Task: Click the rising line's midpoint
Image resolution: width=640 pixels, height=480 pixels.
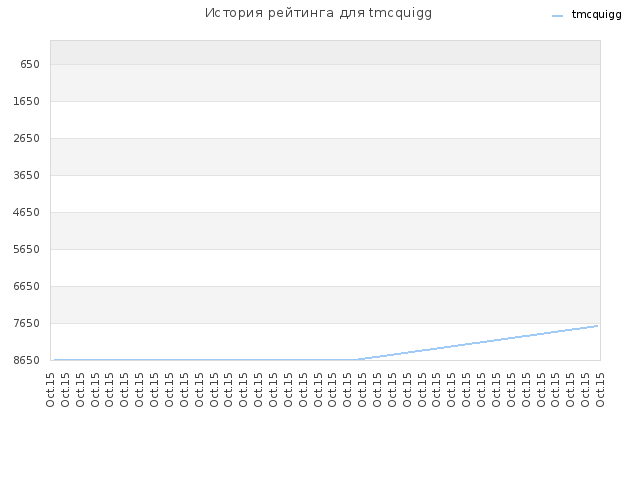Action: 478,343
